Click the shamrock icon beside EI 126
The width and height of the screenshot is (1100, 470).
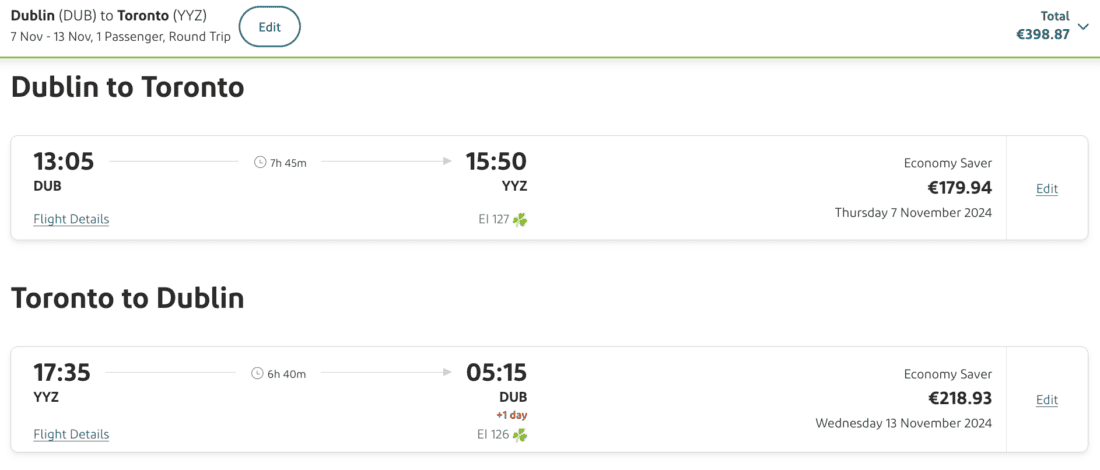[520, 435]
